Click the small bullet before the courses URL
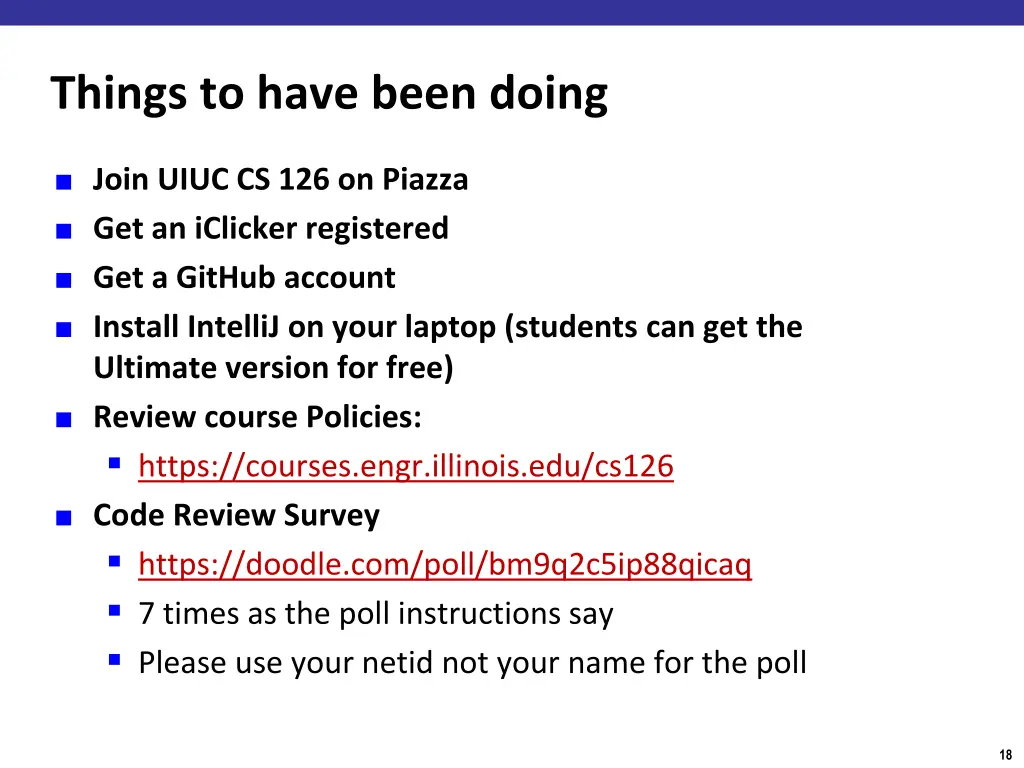This screenshot has width=1024, height=768. point(115,463)
